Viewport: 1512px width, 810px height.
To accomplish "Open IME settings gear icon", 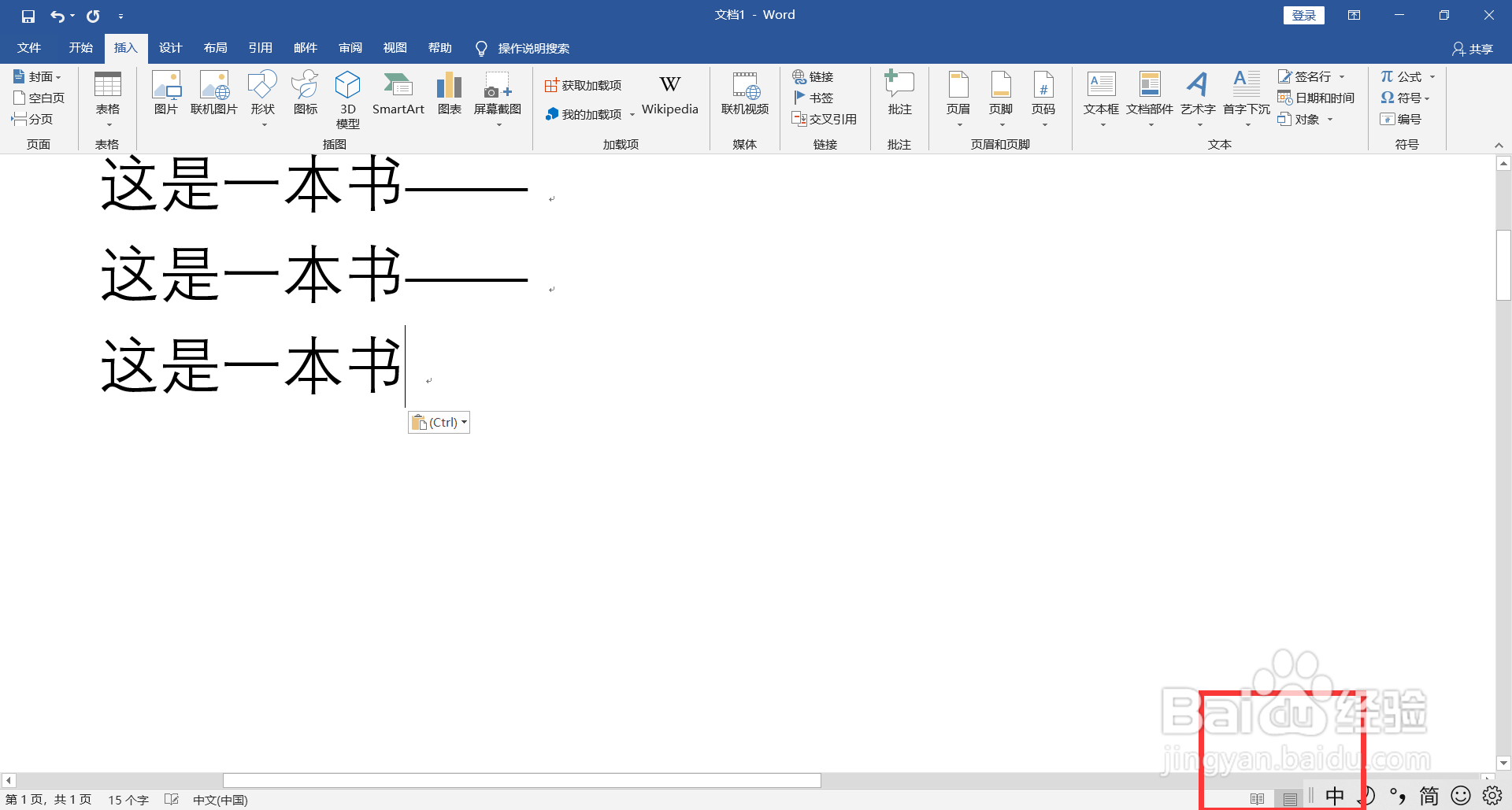I will pyautogui.click(x=1492, y=797).
